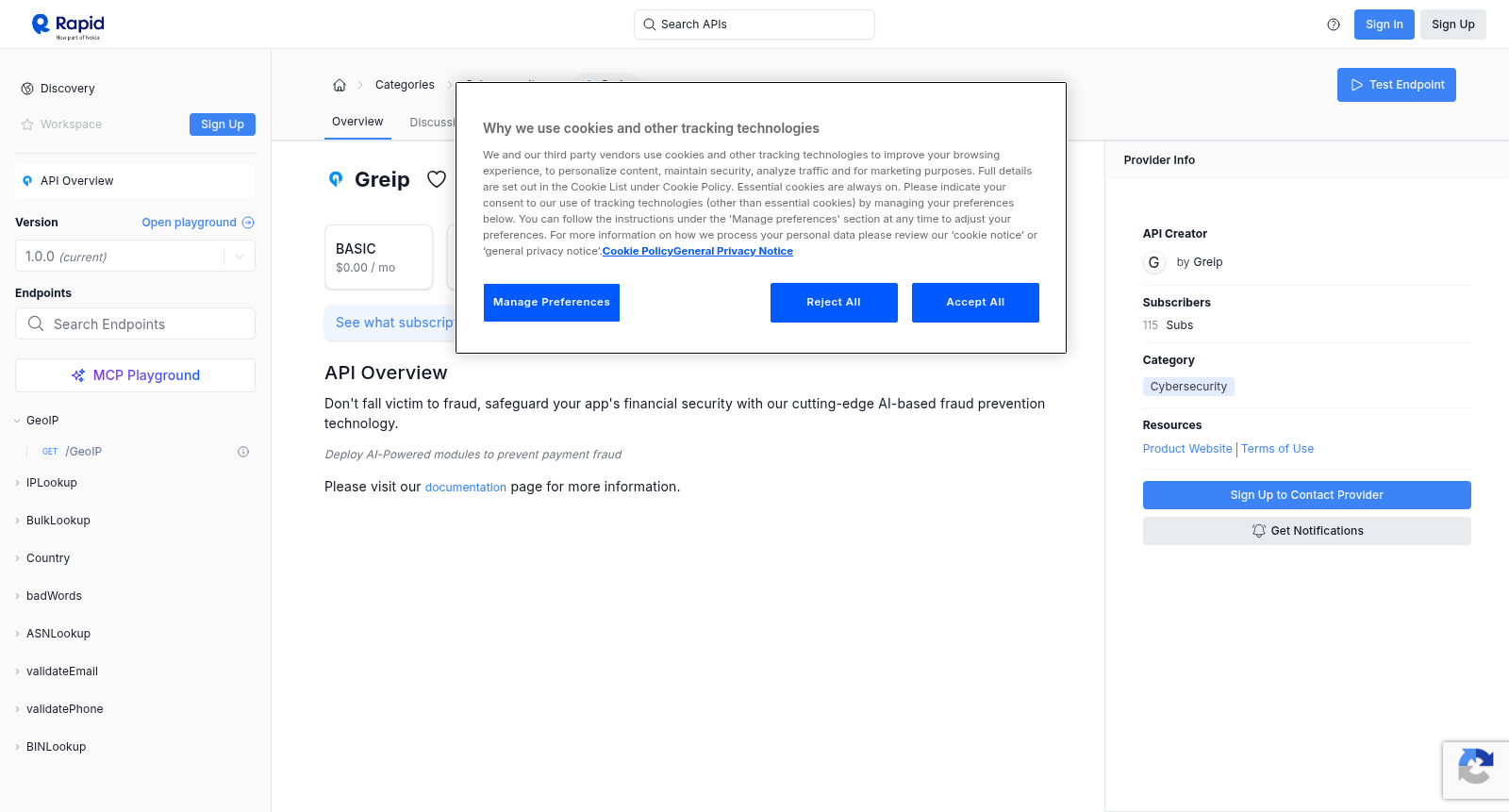Click Categories in the breadcrumb
Screen dimensions: 1509x812
coord(405,85)
